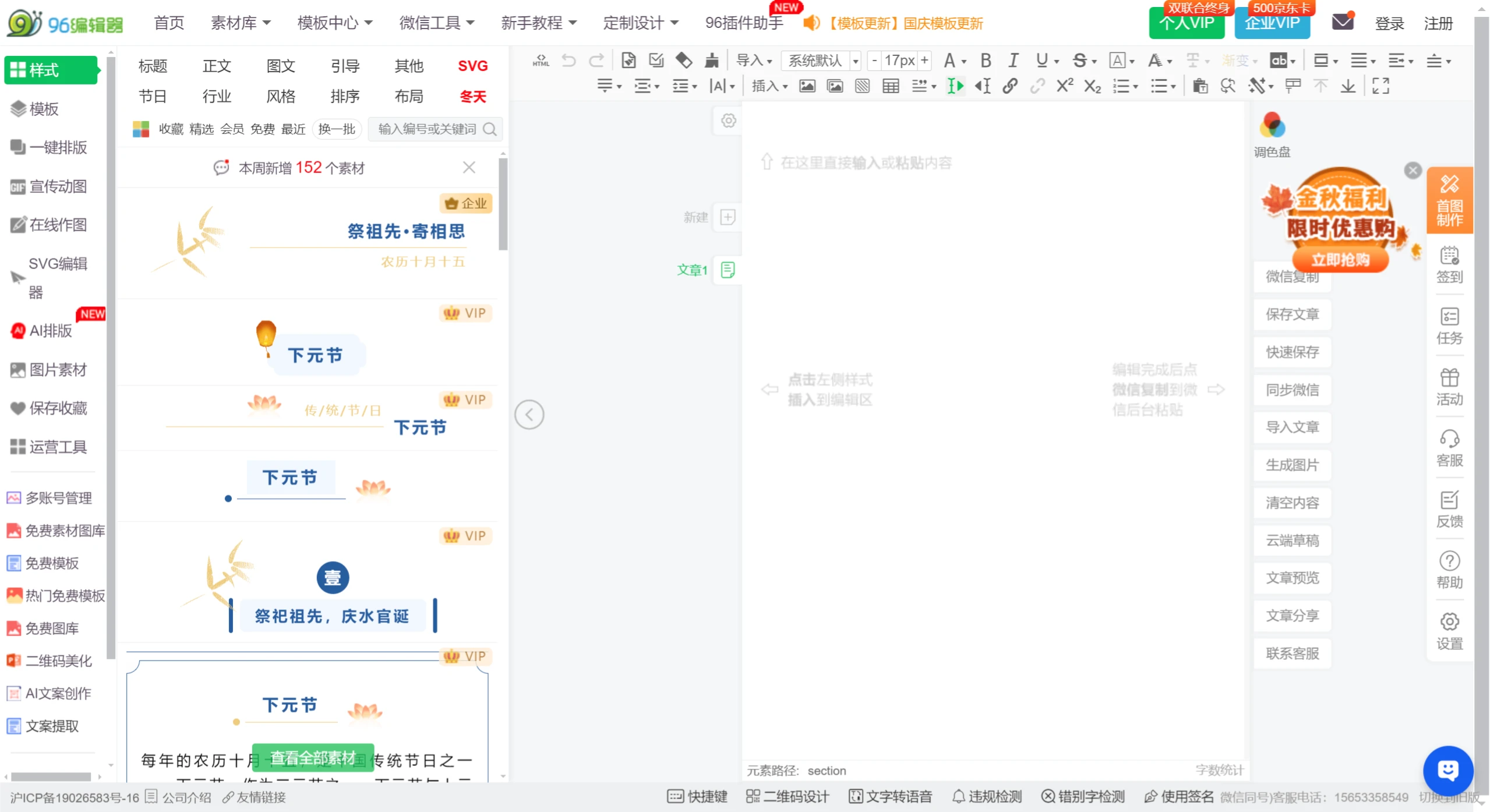
Task: Apply superscript formatting icon
Action: (1065, 86)
